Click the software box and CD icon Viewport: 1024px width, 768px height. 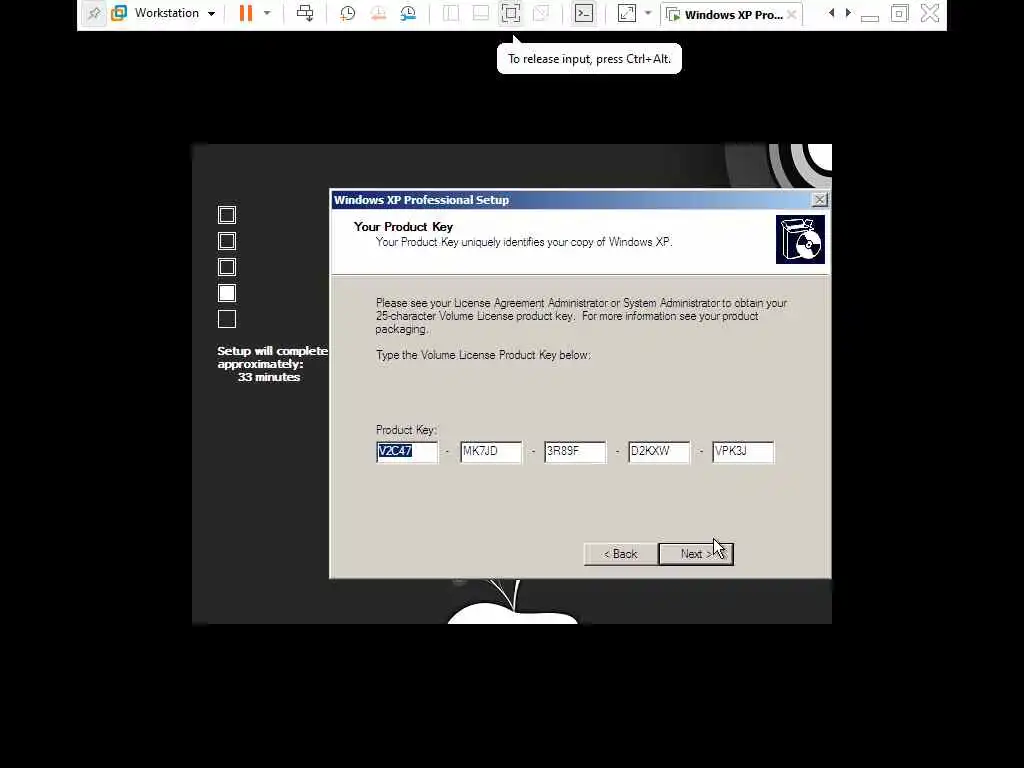[x=800, y=240]
